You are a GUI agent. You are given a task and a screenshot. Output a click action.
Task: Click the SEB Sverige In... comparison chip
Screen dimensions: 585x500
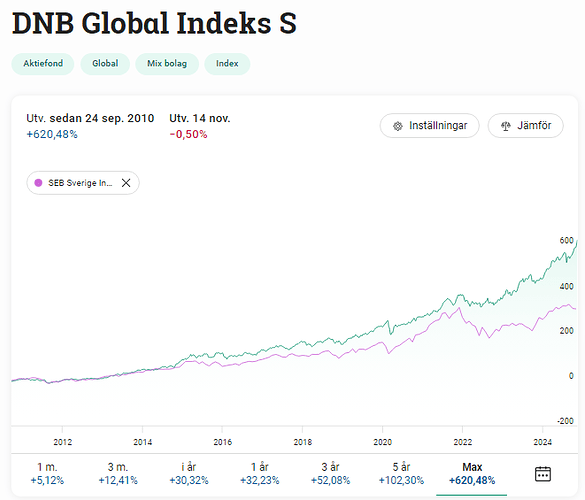coord(83,183)
